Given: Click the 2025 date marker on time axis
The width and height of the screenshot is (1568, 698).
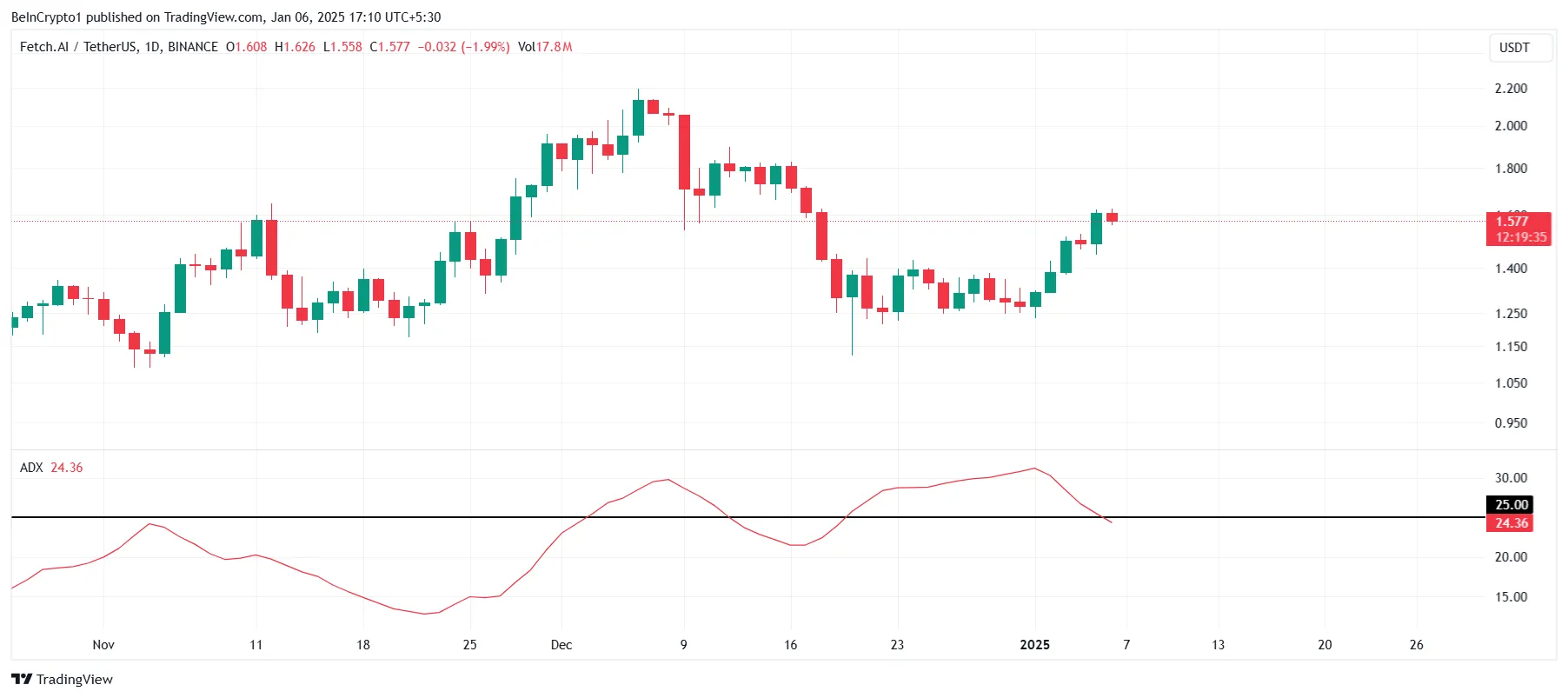Looking at the screenshot, I should click(1034, 644).
